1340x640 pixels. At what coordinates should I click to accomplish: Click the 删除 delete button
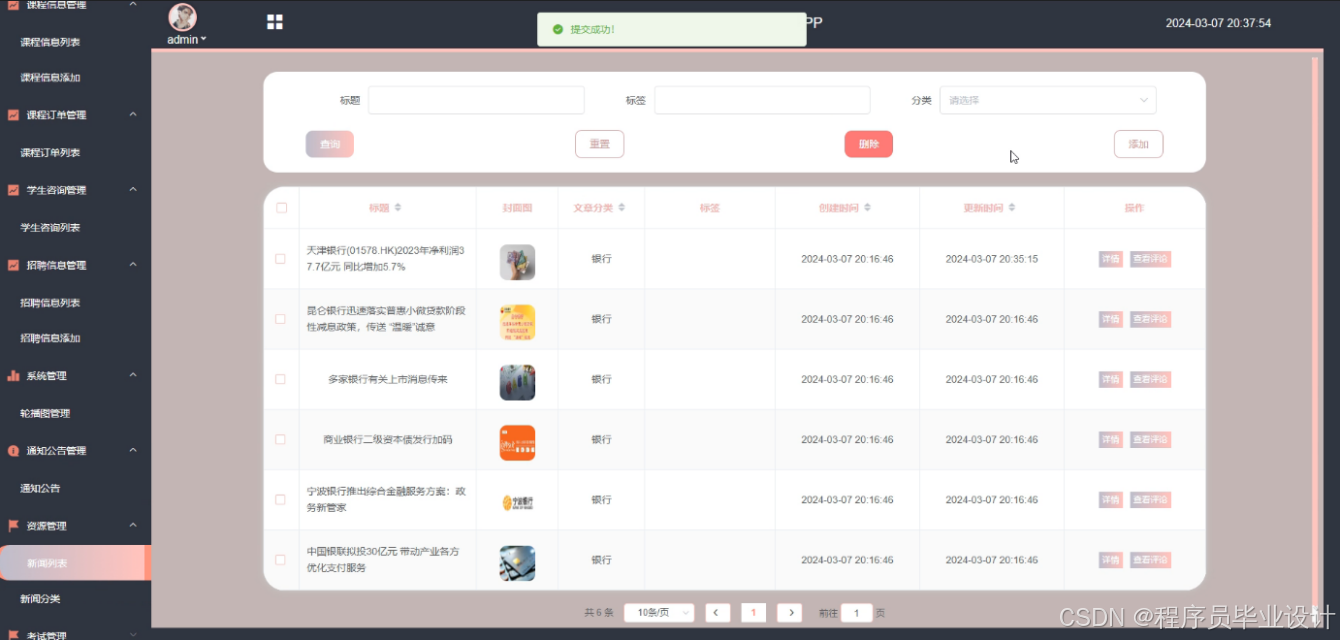[x=868, y=143]
